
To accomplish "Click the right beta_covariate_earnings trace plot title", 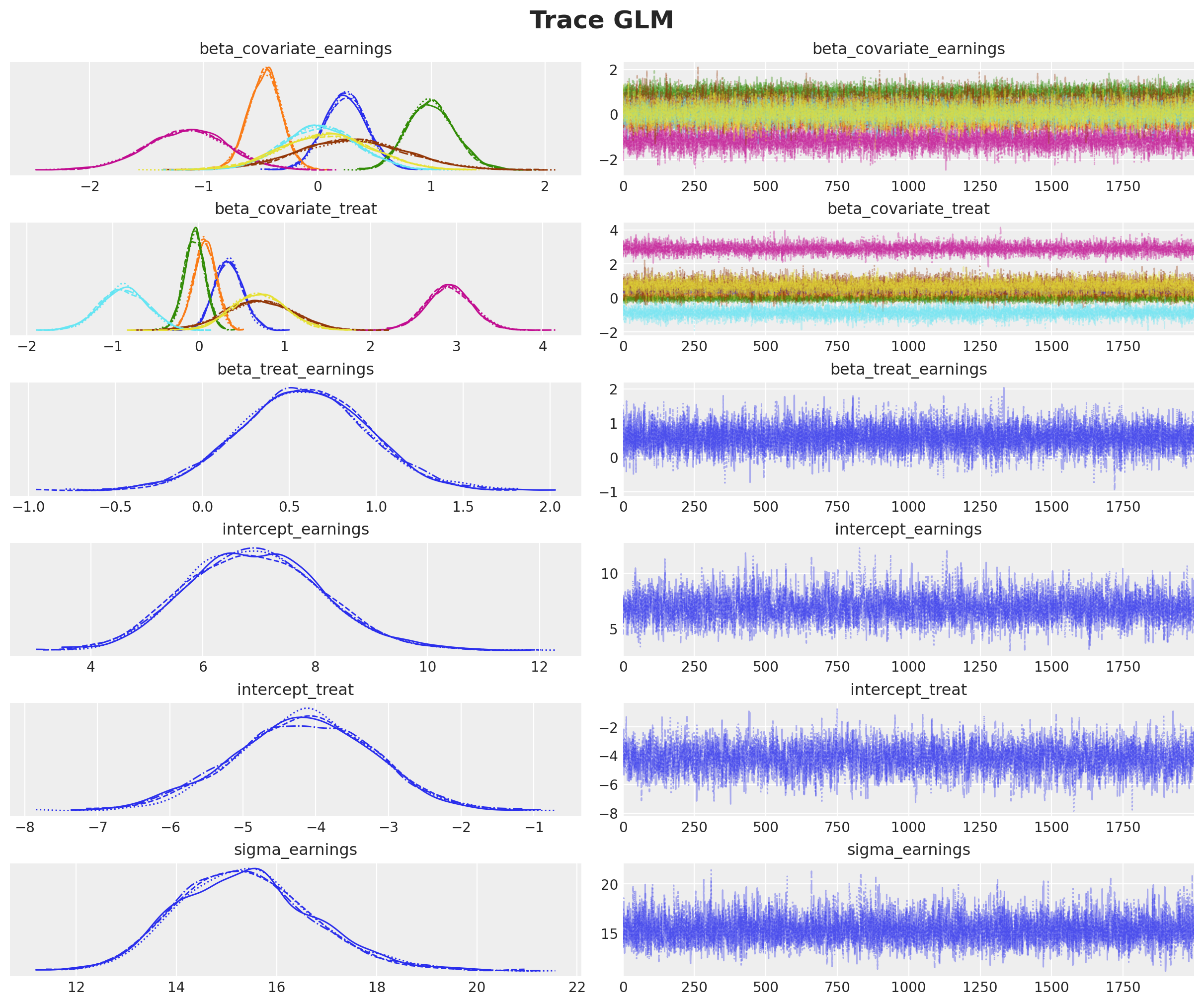I will click(x=908, y=49).
